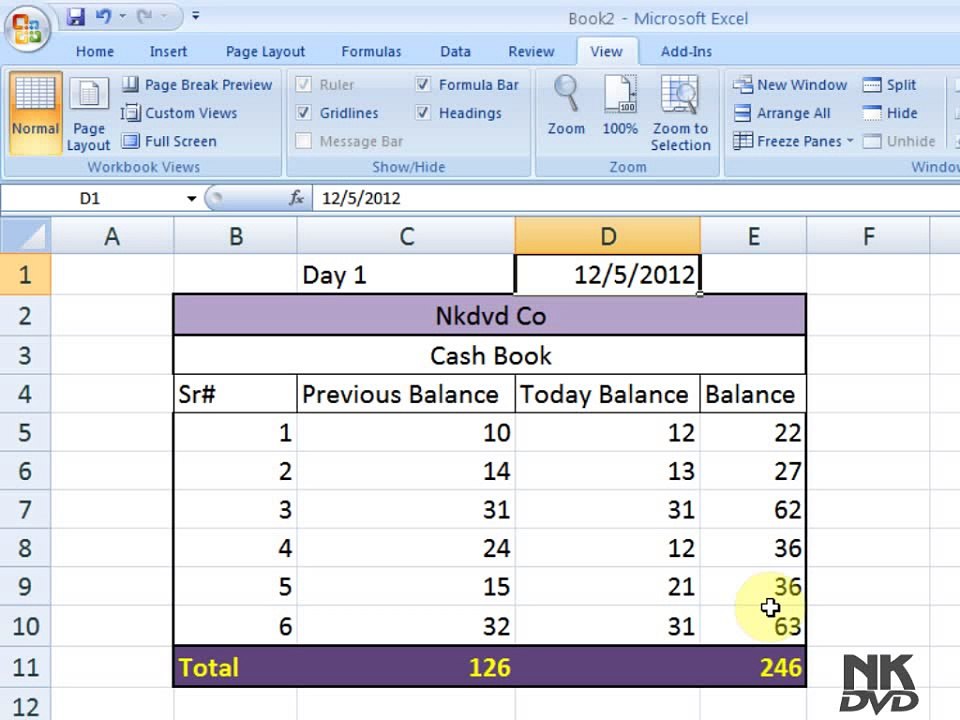This screenshot has height=720, width=960.
Task: Select column C header
Action: click(x=407, y=236)
